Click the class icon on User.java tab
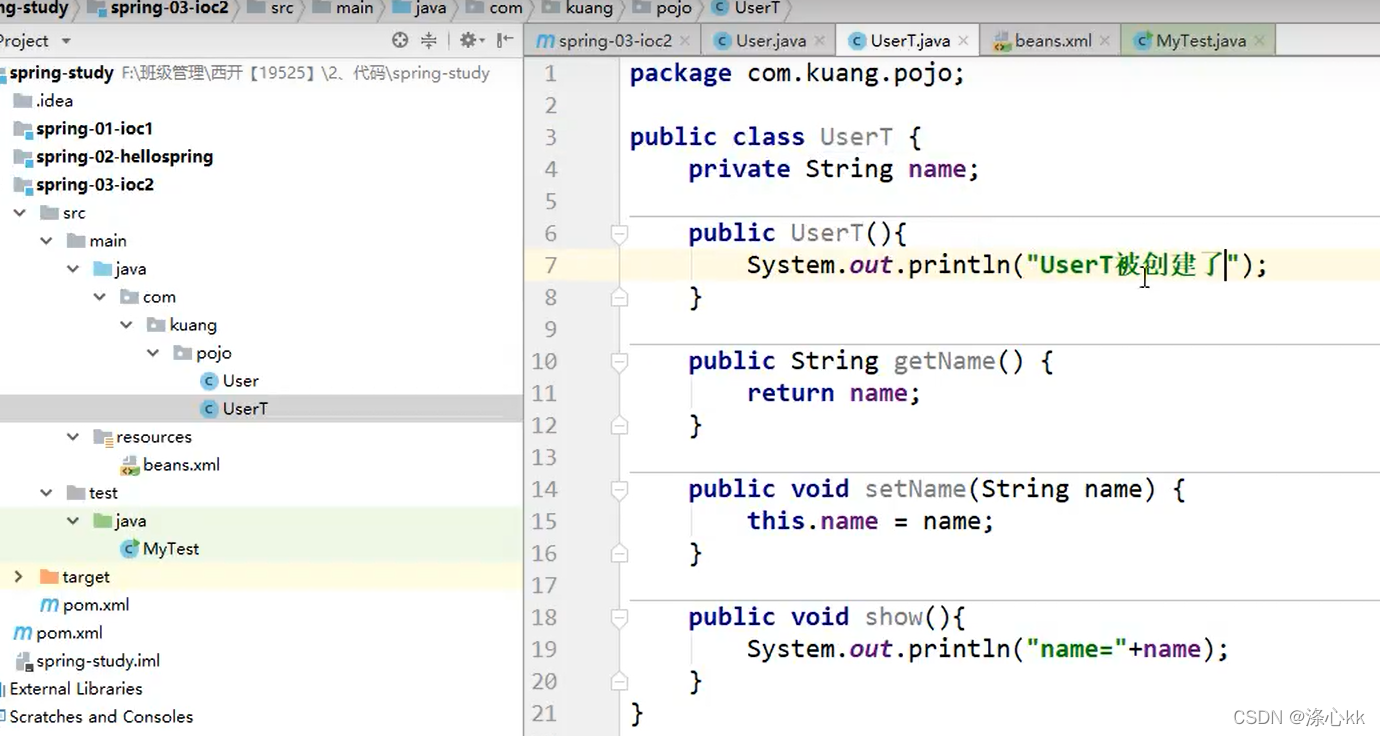 723,41
